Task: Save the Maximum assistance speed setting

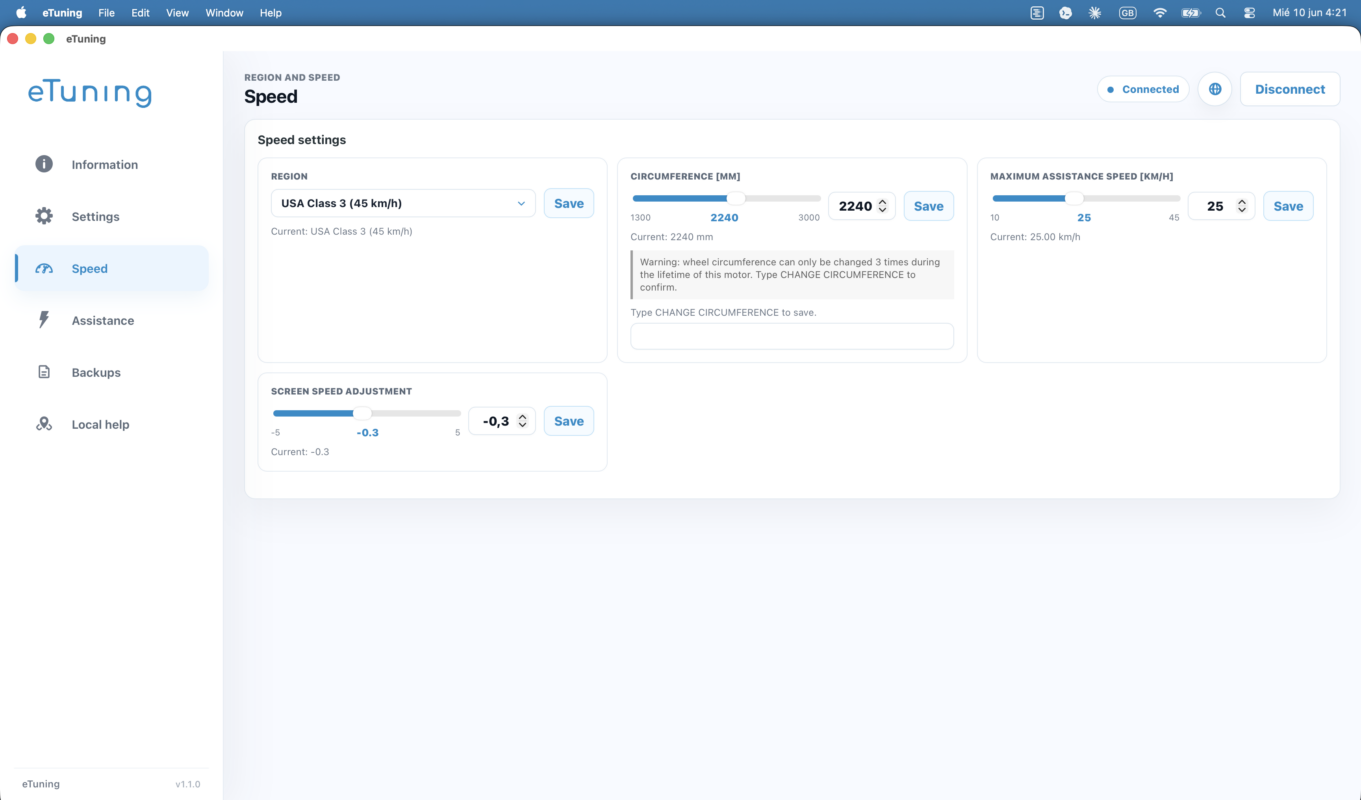Action: click(1288, 206)
